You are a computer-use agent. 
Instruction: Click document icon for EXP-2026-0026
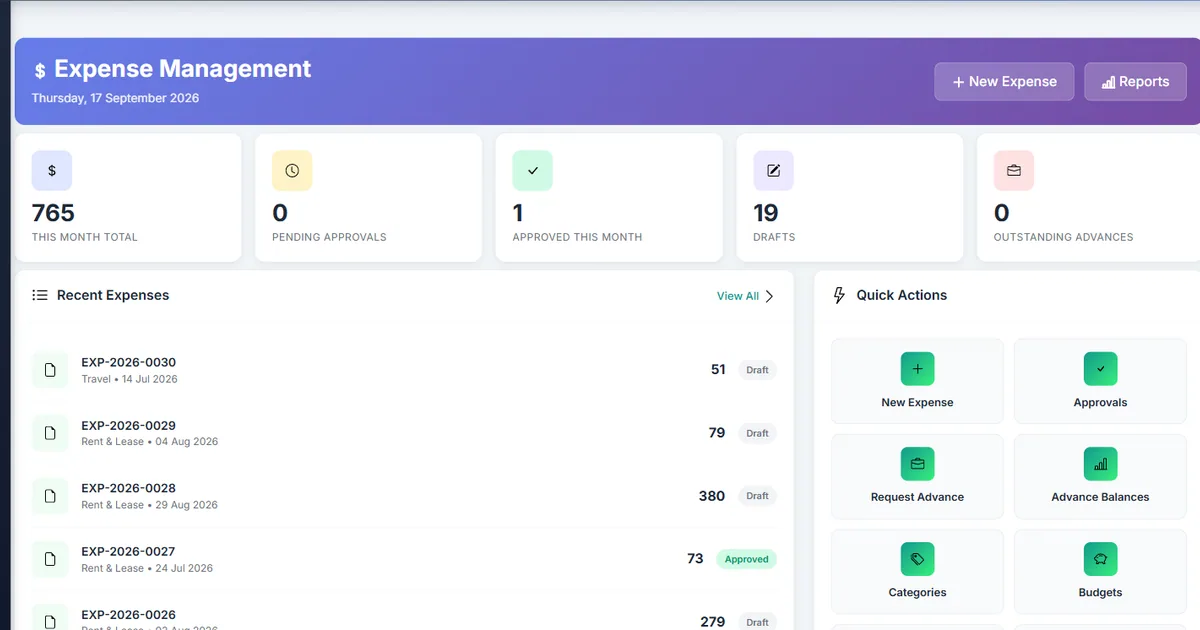(50, 618)
